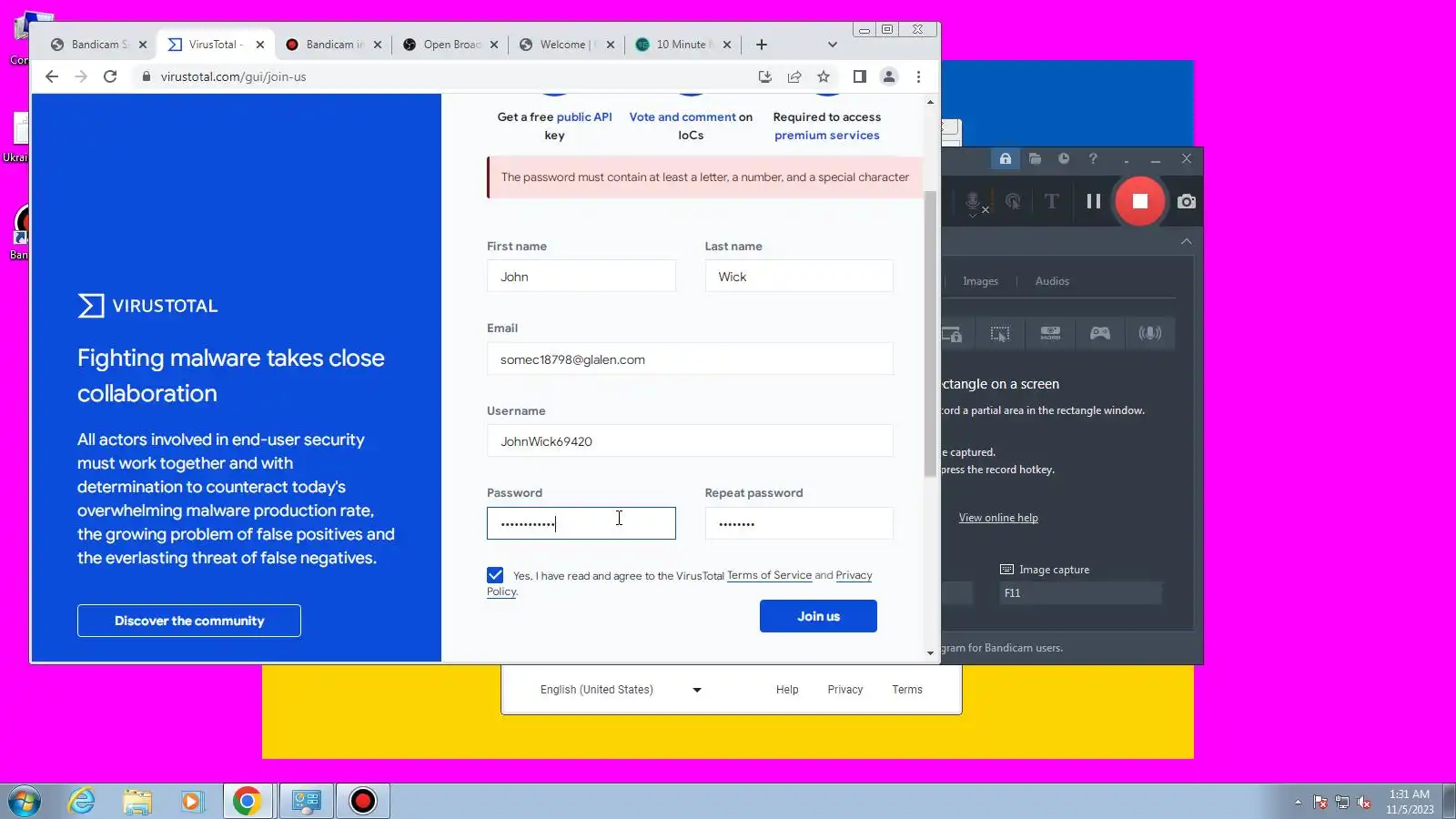Switch to Bandicam Images tab
This screenshot has height=819, width=1456.
pos(980,281)
